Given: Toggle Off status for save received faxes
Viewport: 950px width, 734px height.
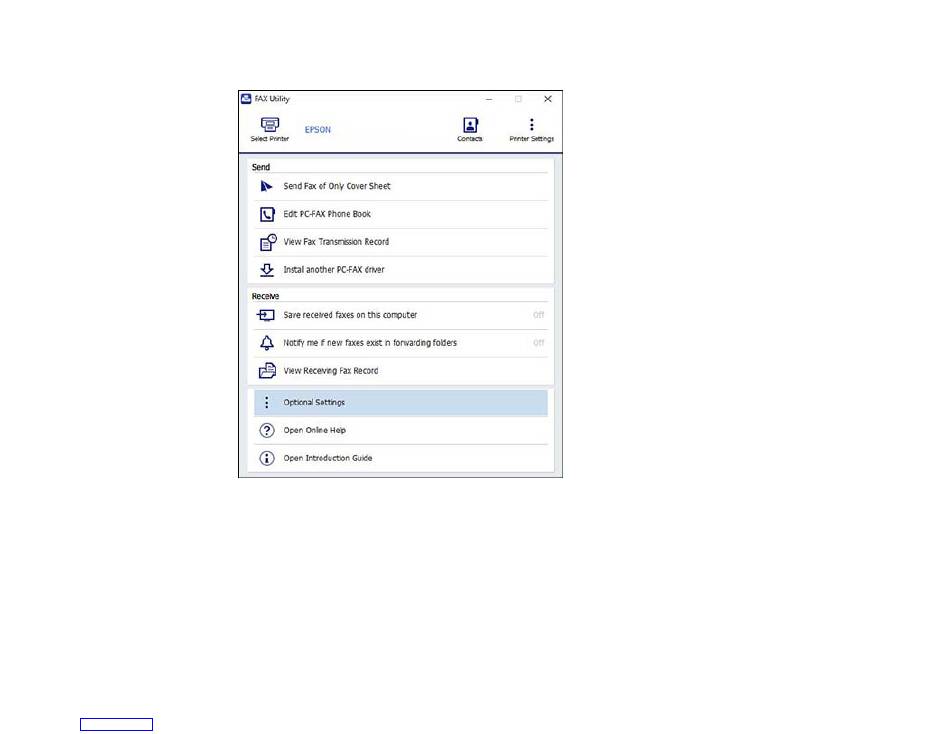Looking at the screenshot, I should (x=538, y=315).
